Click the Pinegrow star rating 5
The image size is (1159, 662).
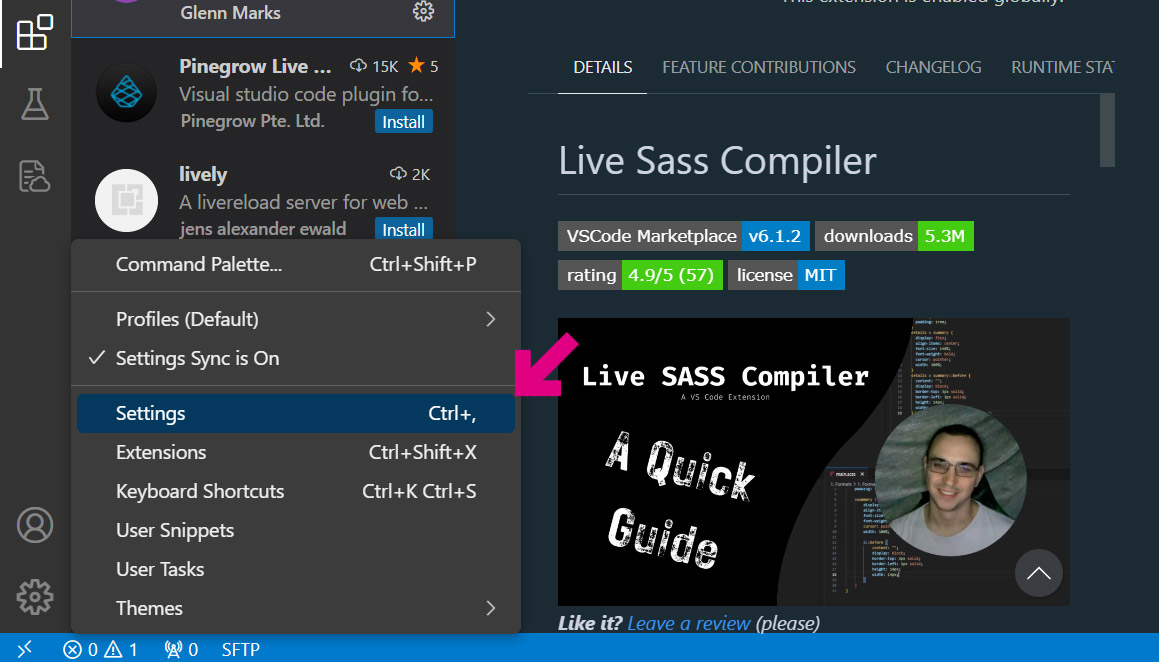424,66
